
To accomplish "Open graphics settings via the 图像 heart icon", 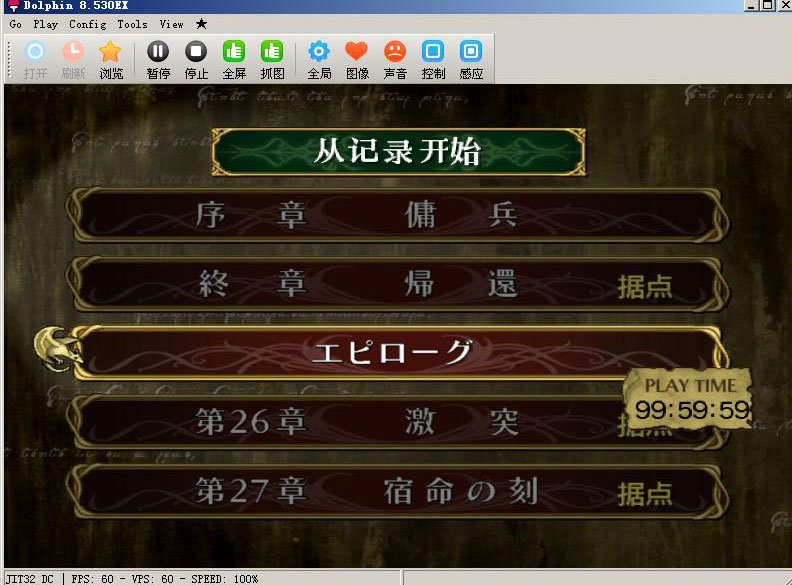I will 357,58.
